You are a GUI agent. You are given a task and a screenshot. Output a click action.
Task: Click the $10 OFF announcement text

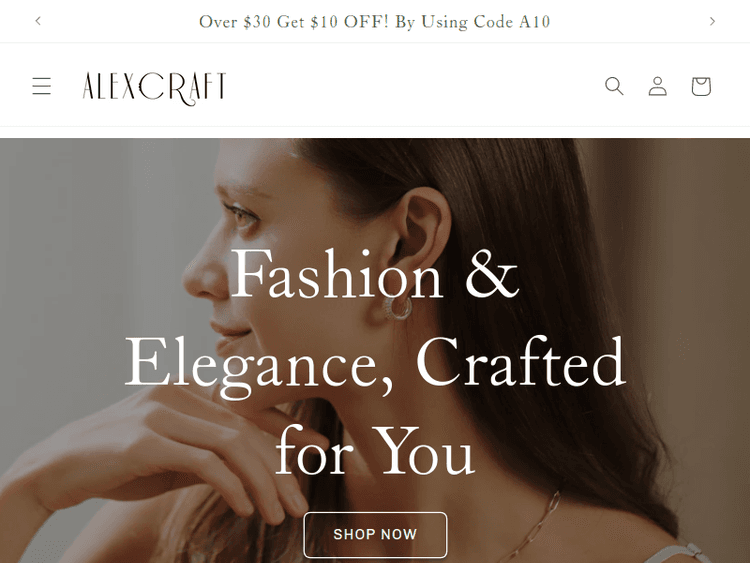(375, 22)
